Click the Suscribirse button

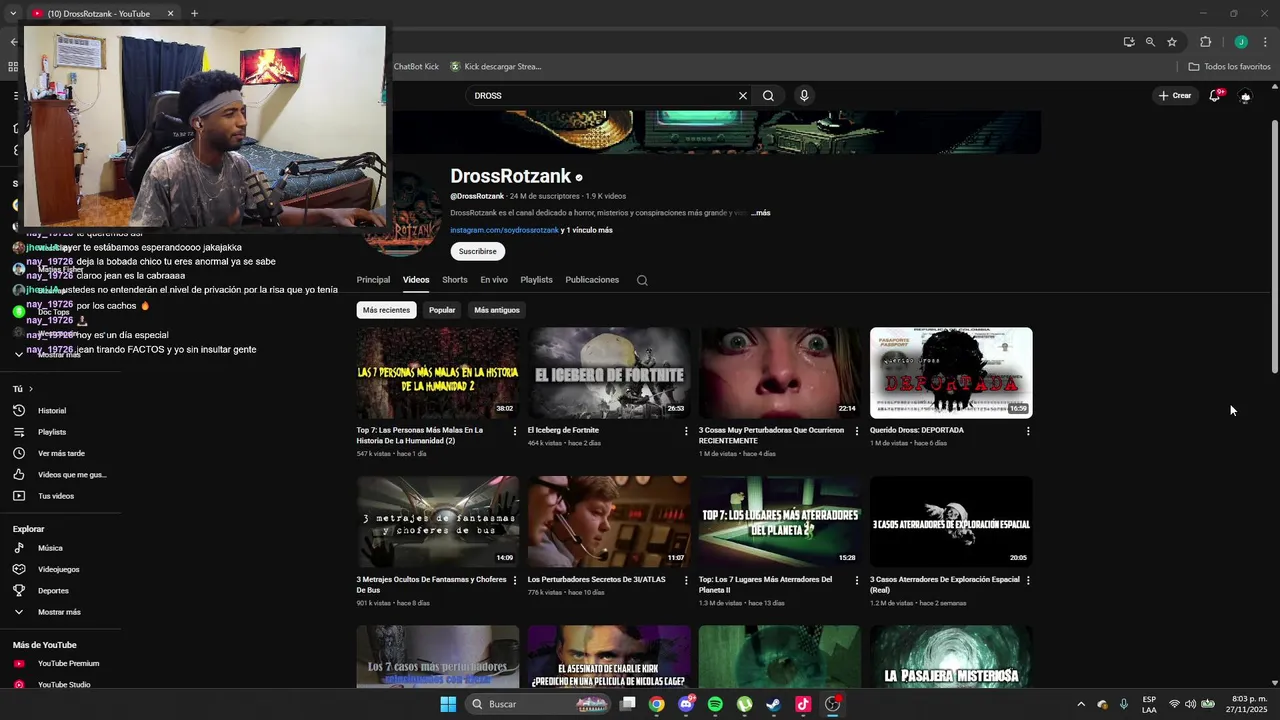pos(477,251)
